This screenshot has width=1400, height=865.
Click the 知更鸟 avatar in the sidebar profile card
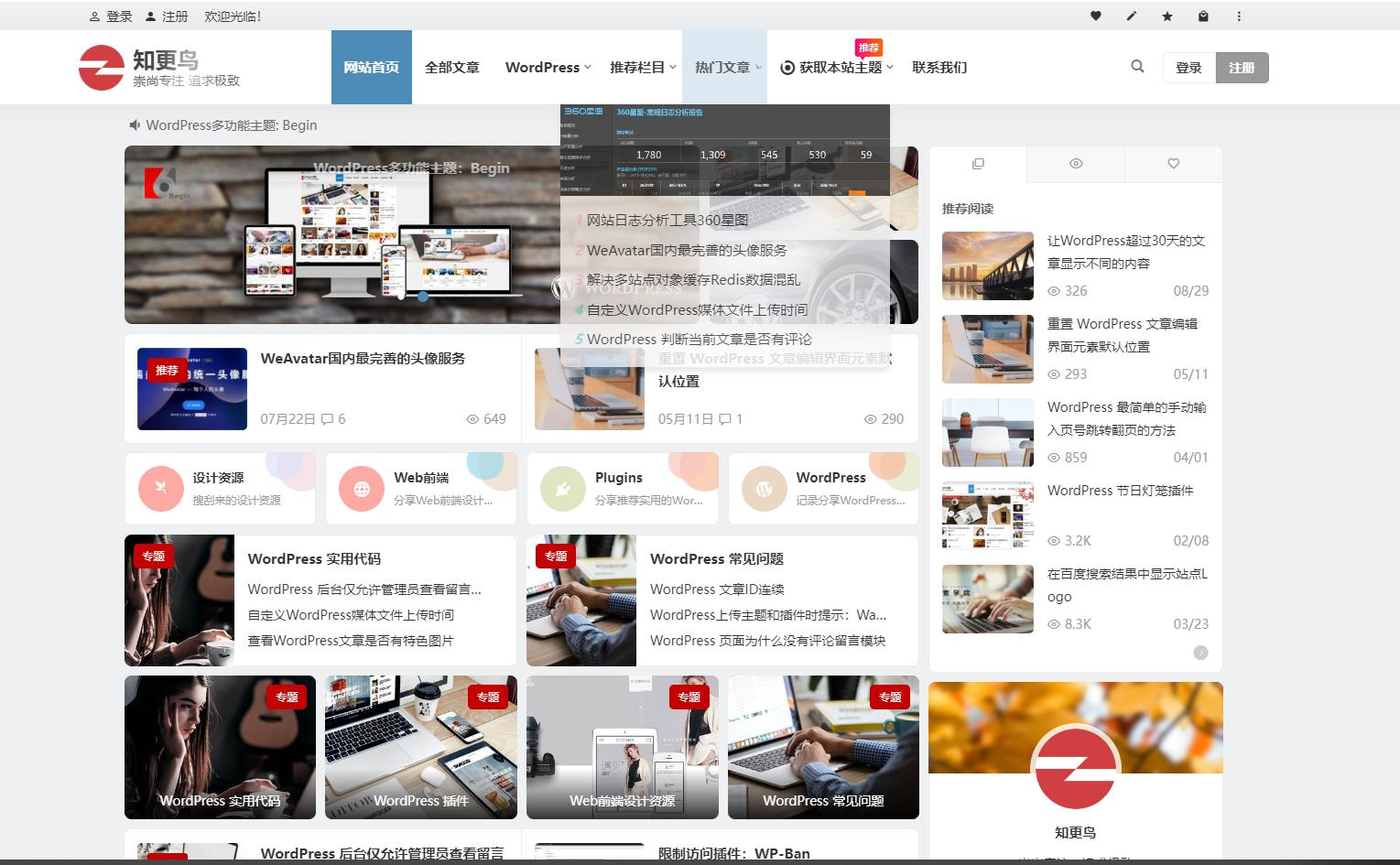click(x=1076, y=767)
